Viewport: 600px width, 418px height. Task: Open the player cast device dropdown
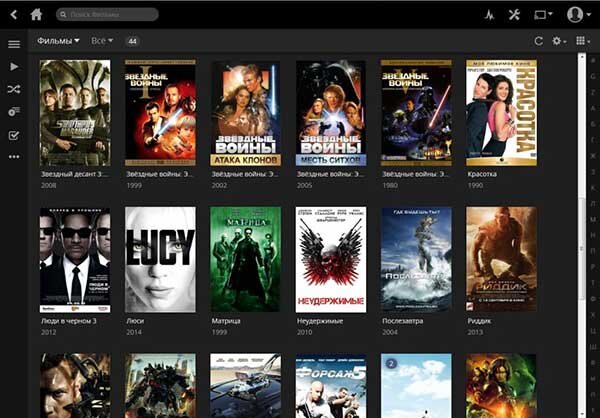pyautogui.click(x=543, y=15)
